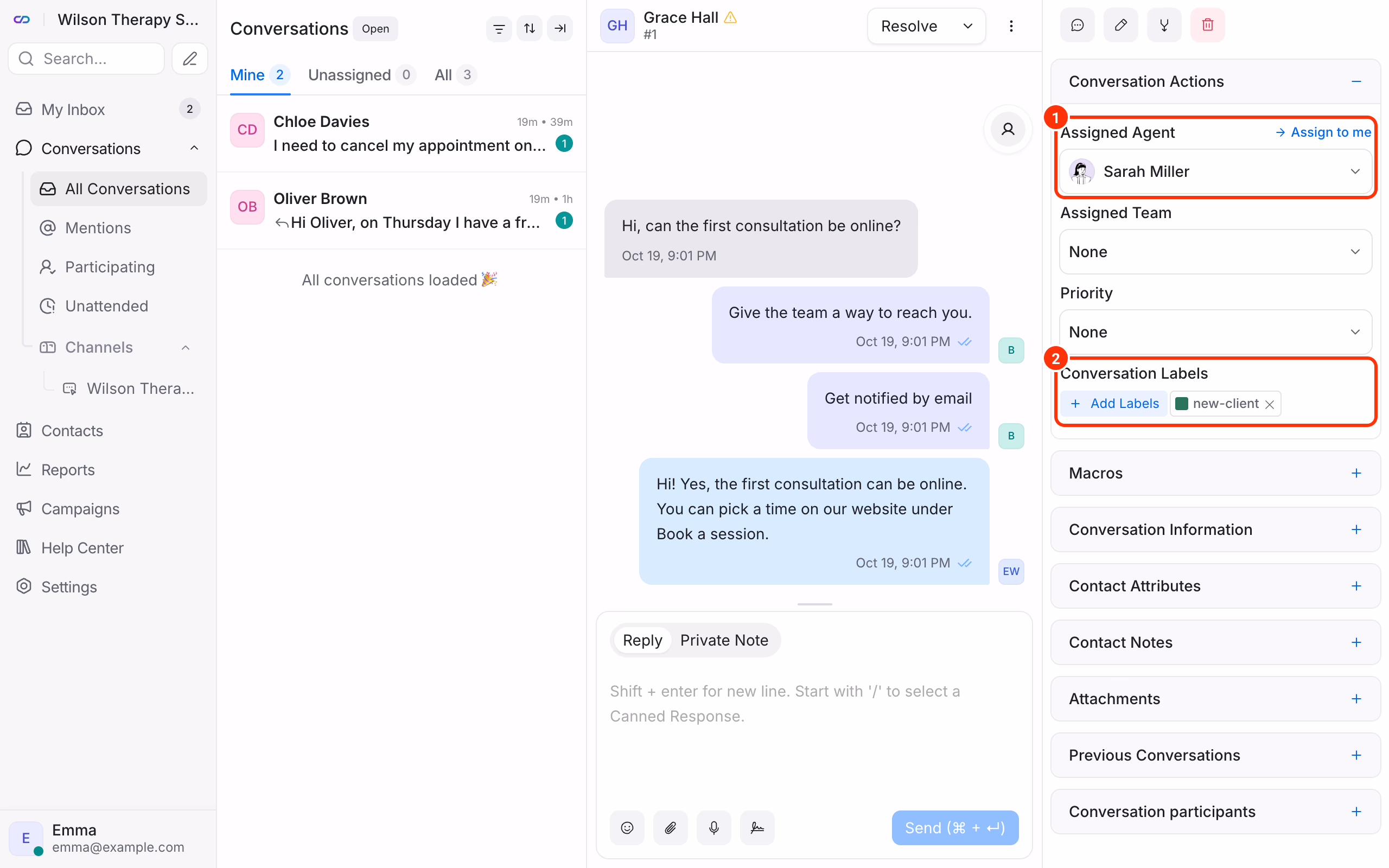
Task: Open the Assigned Team dropdown
Action: pos(1215,251)
